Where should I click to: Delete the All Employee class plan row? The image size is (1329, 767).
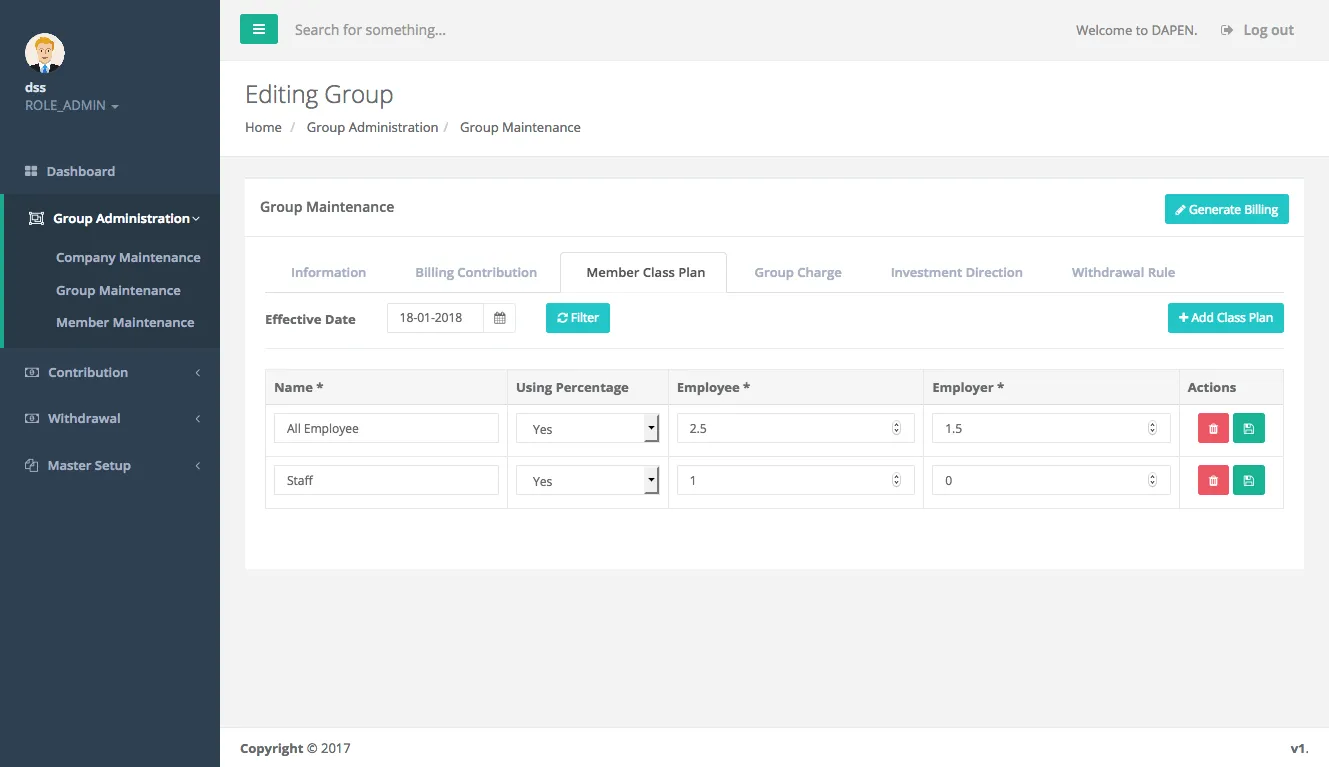pyautogui.click(x=1213, y=428)
